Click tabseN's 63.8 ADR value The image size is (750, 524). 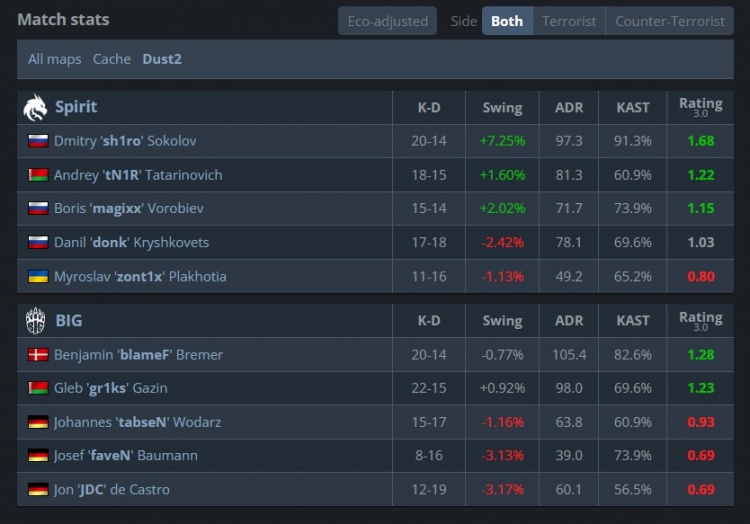click(x=569, y=422)
